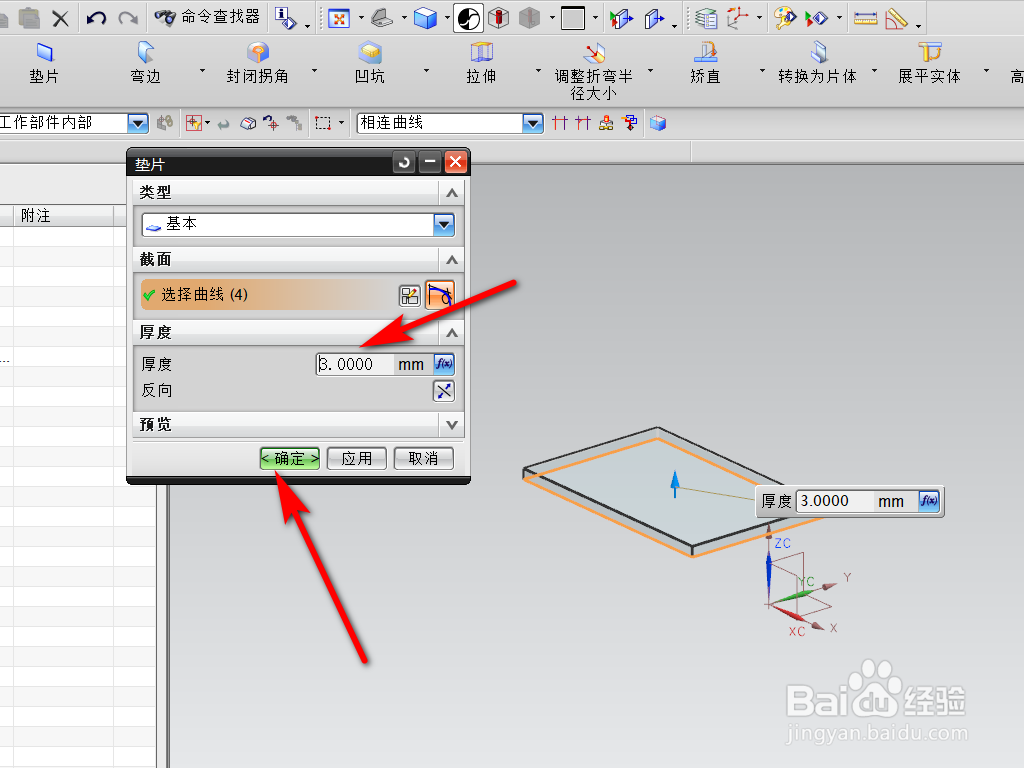Click the 取消 button
1024x768 pixels.
click(423, 458)
